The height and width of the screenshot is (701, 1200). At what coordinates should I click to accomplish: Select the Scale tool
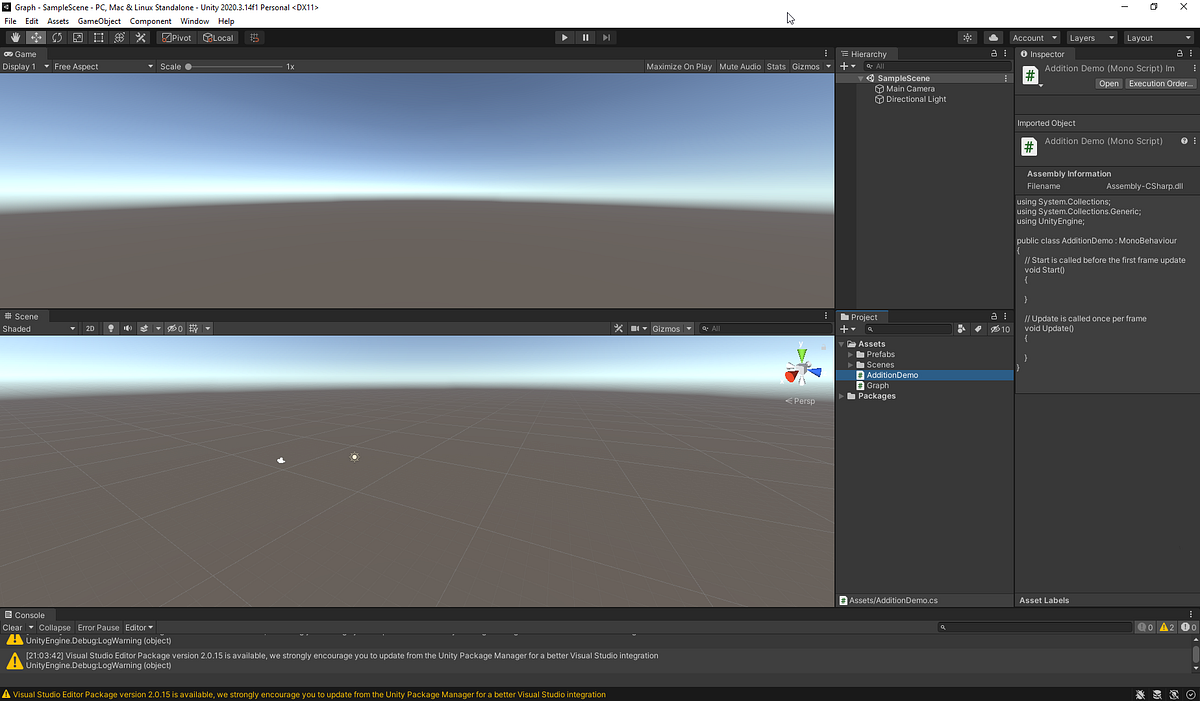point(78,37)
